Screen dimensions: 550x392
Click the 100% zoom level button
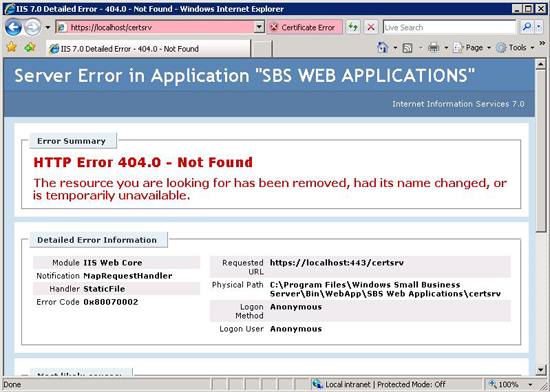click(x=505, y=384)
